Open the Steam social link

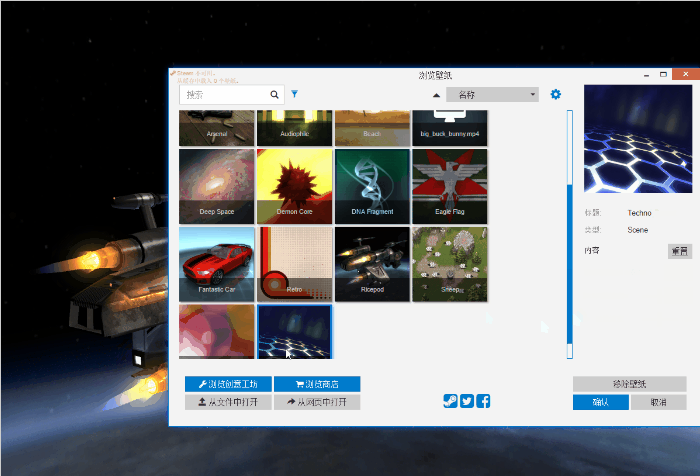point(451,401)
